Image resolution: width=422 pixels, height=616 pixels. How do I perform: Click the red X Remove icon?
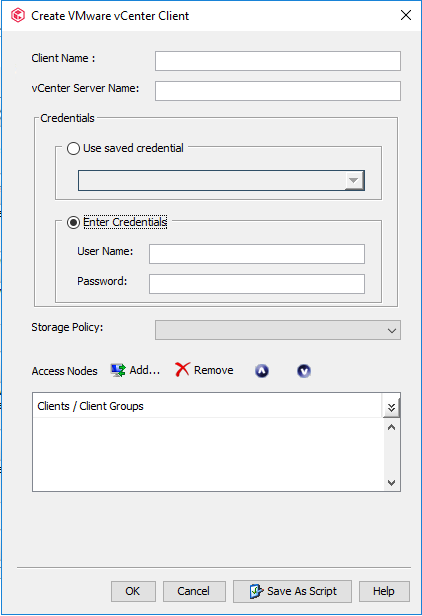pyautogui.click(x=182, y=370)
